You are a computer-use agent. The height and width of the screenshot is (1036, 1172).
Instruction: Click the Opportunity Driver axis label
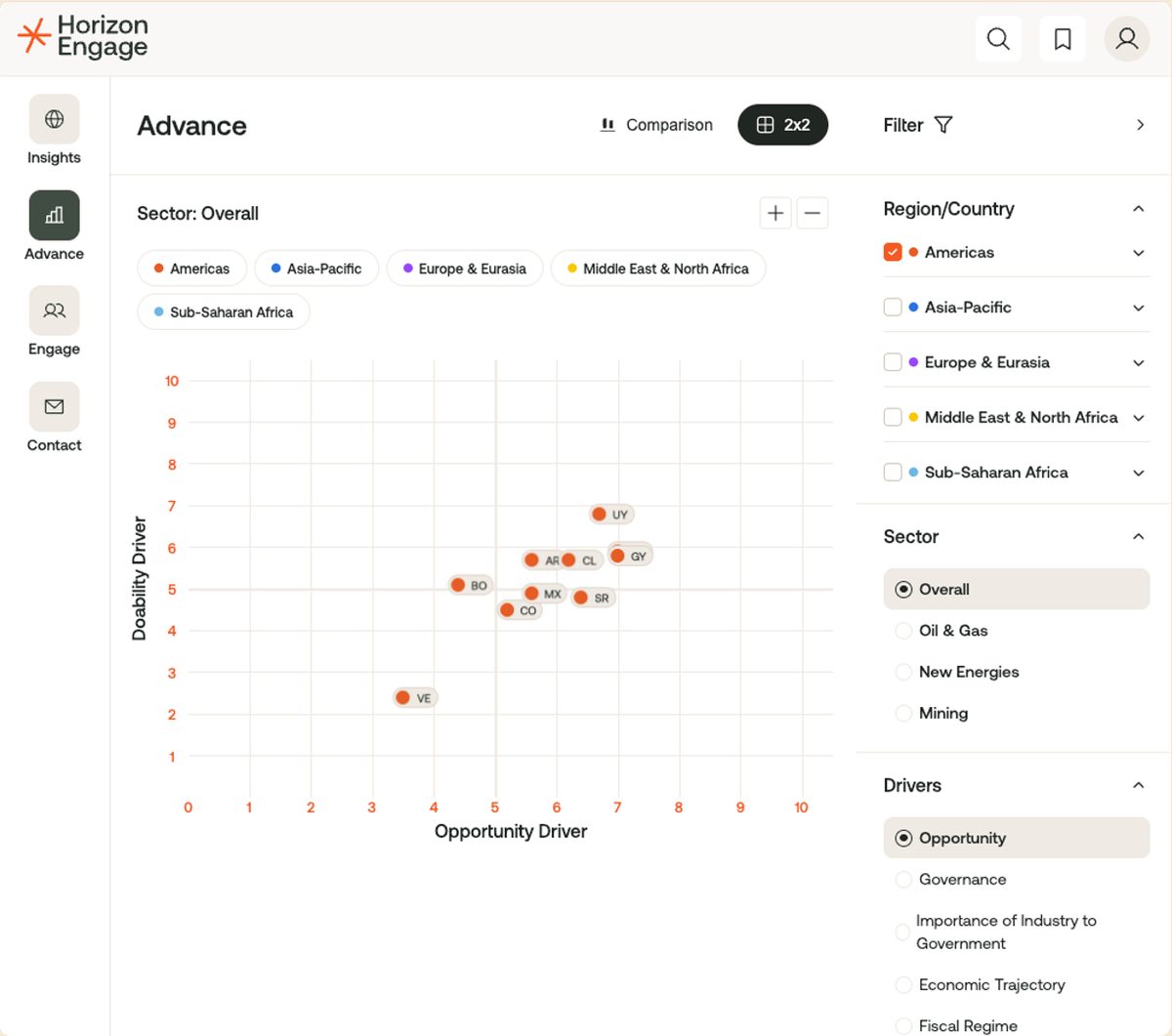coord(511,831)
